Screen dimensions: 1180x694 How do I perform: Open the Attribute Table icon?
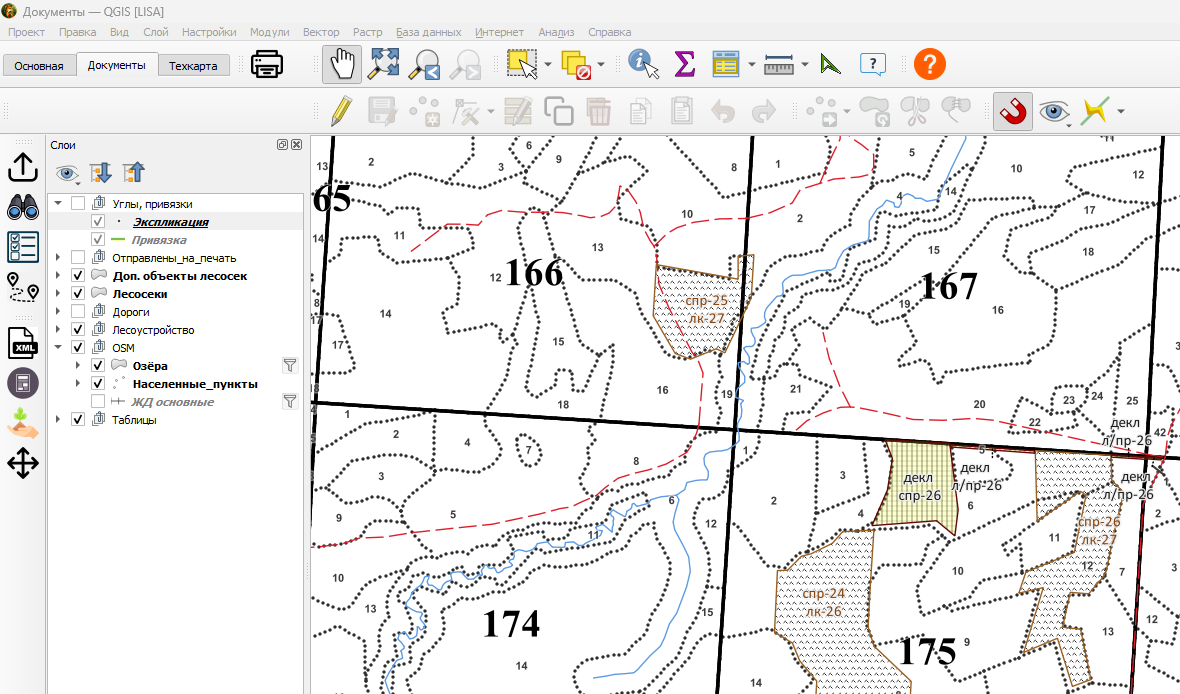[725, 64]
